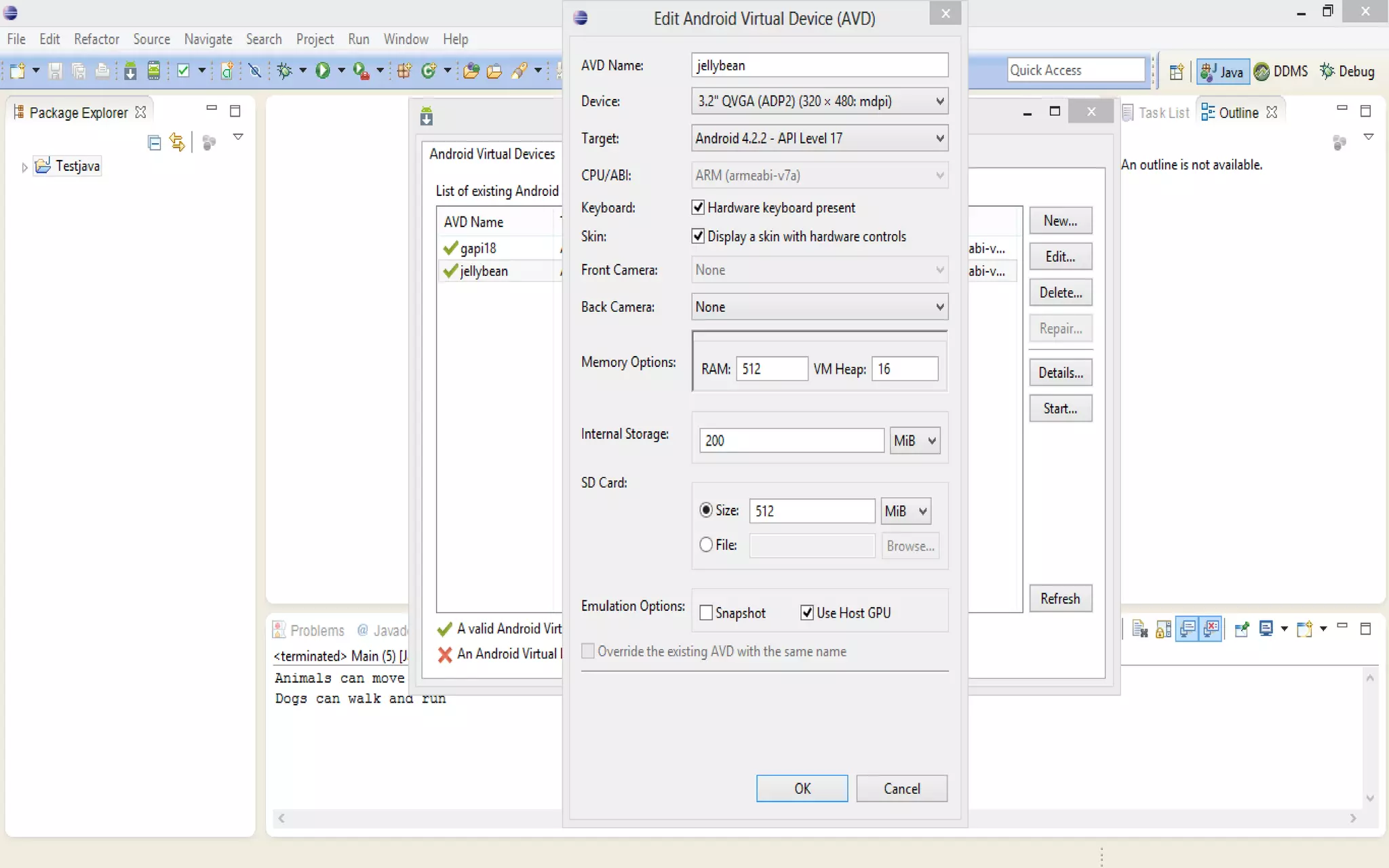Click Link with Editor in Package Explorer
This screenshot has height=868, width=1389.
point(177,142)
